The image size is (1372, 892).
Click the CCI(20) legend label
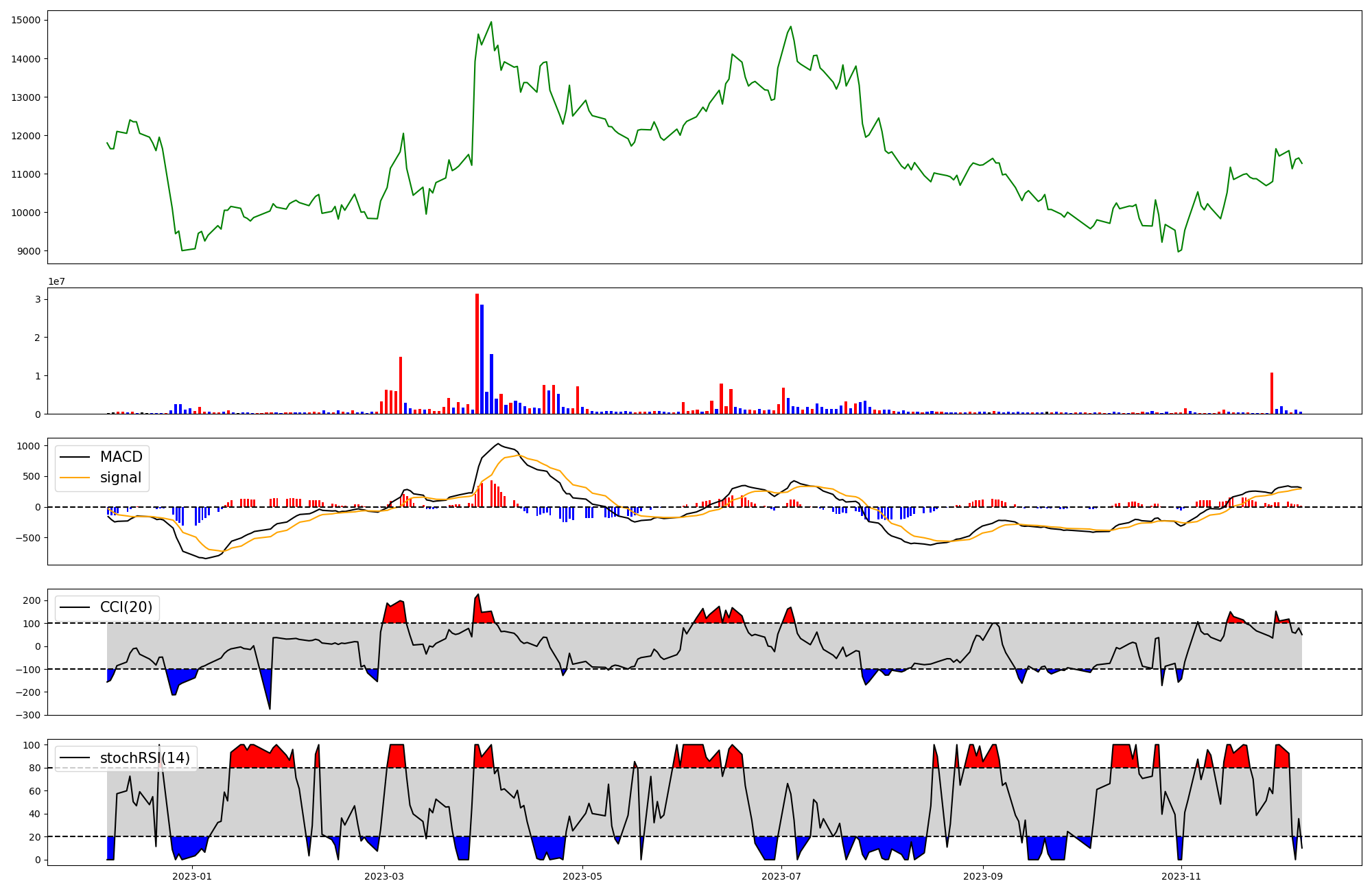click(126, 607)
